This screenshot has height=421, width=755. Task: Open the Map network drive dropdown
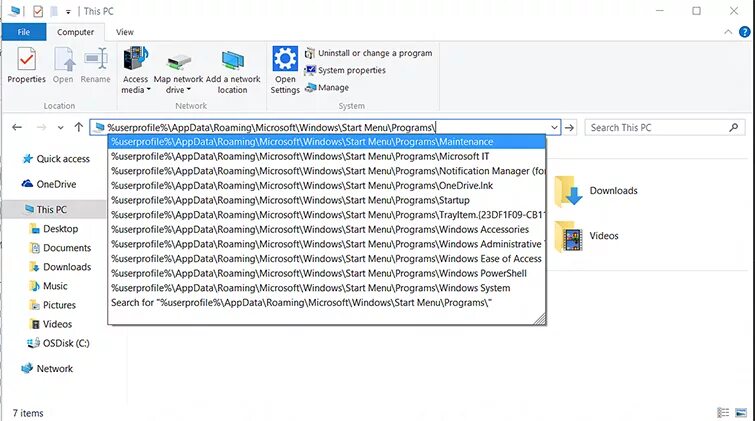click(x=178, y=71)
